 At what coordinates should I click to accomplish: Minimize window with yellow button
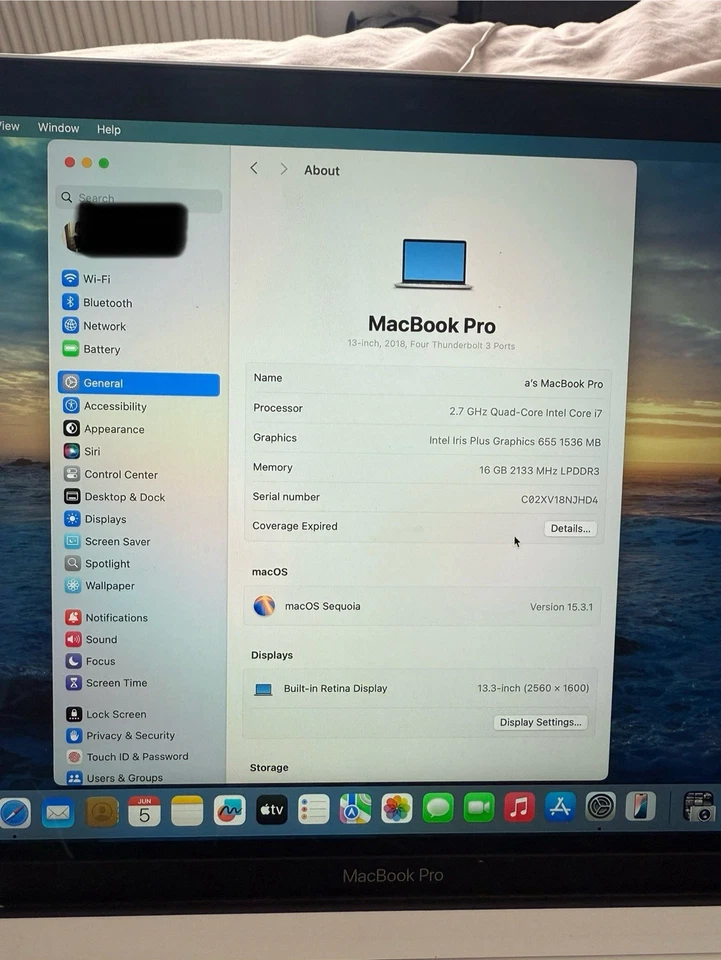click(x=87, y=162)
